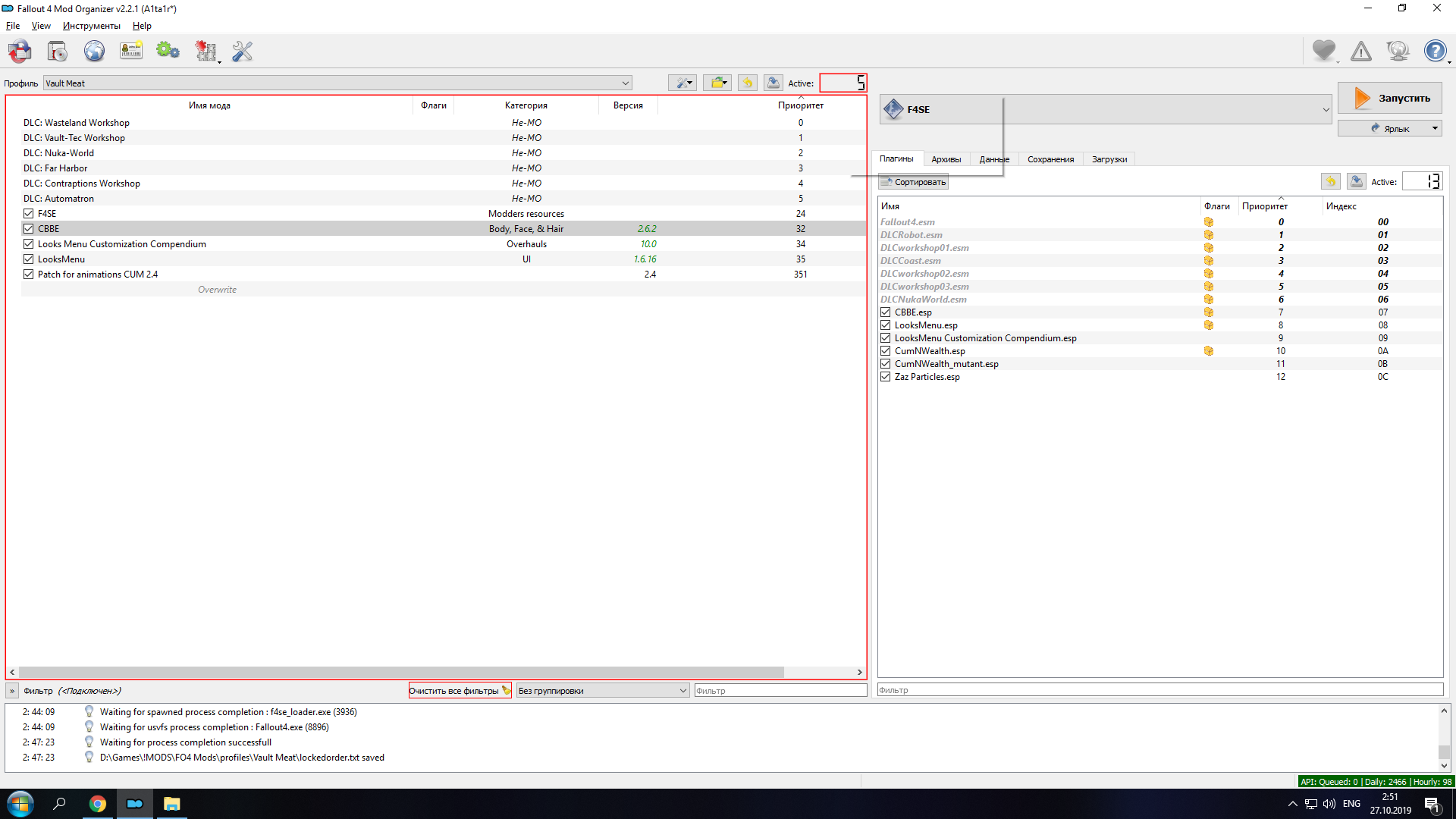Viewport: 1456px width, 819px height.
Task: Click the Запустить run button
Action: coord(1390,98)
